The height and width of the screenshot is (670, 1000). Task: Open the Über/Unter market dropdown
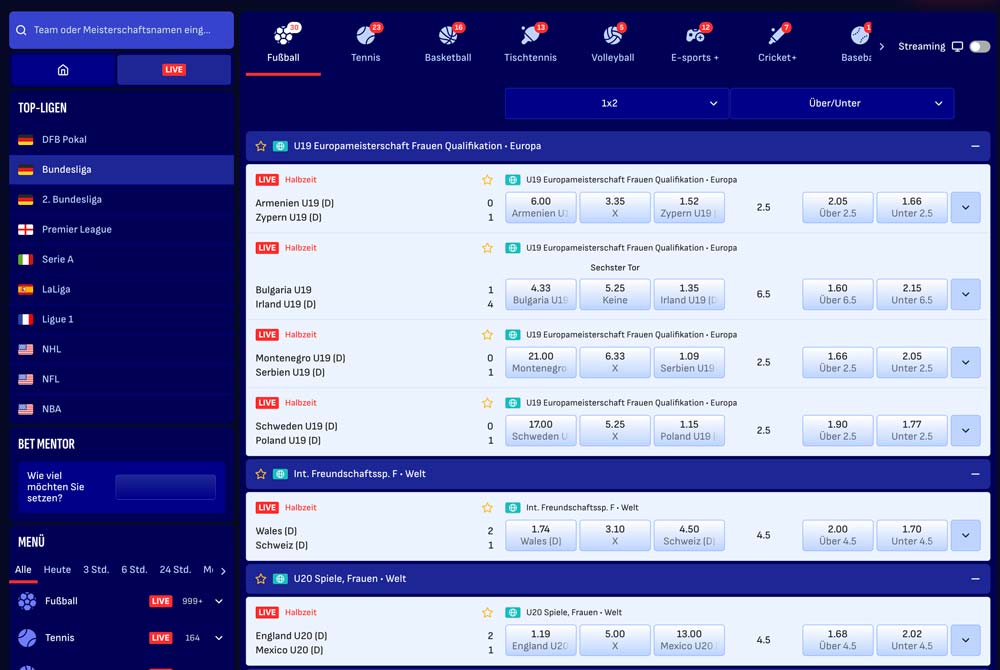point(843,103)
